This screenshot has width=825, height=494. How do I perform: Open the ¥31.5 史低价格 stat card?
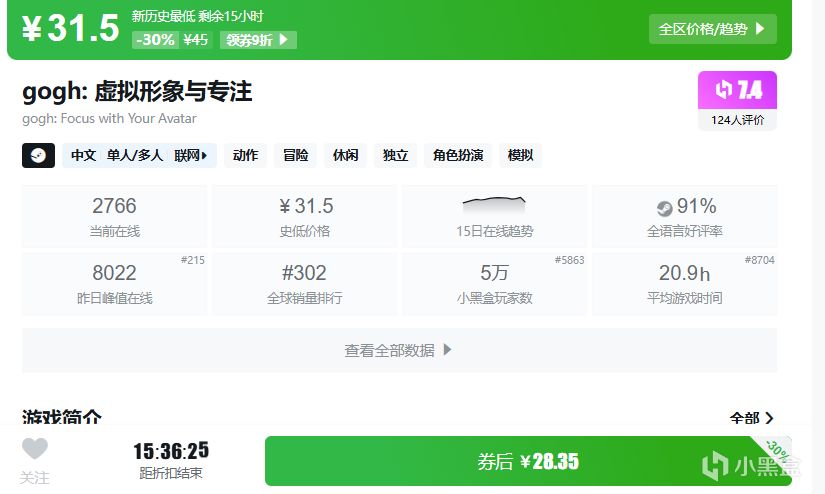pos(305,216)
